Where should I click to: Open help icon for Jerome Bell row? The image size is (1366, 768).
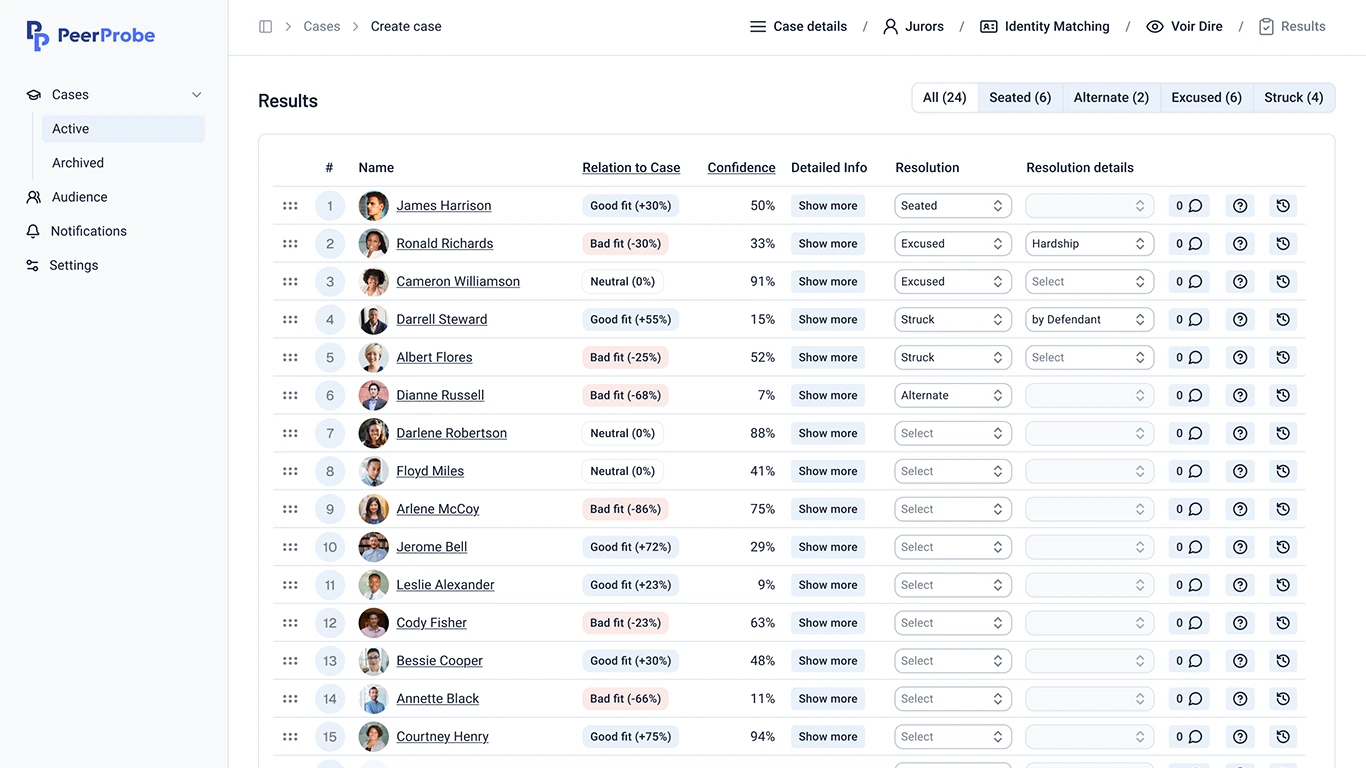[x=1240, y=548]
